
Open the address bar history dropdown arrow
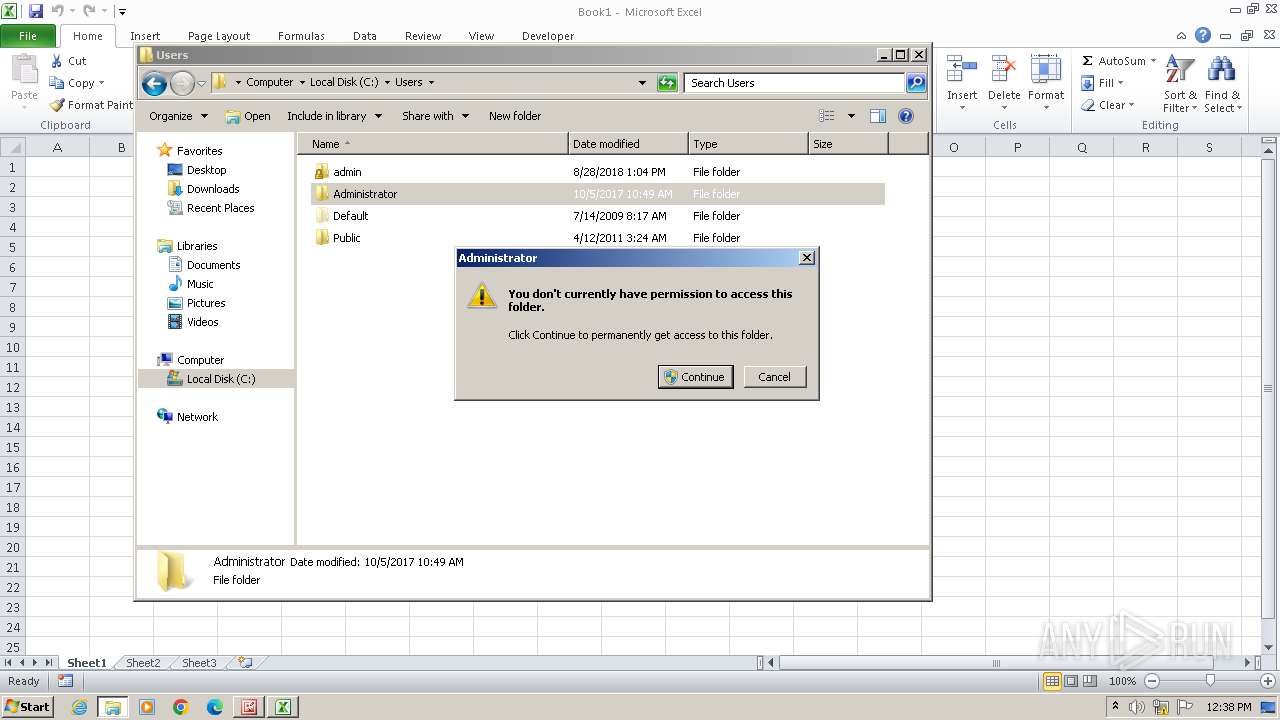[x=642, y=83]
